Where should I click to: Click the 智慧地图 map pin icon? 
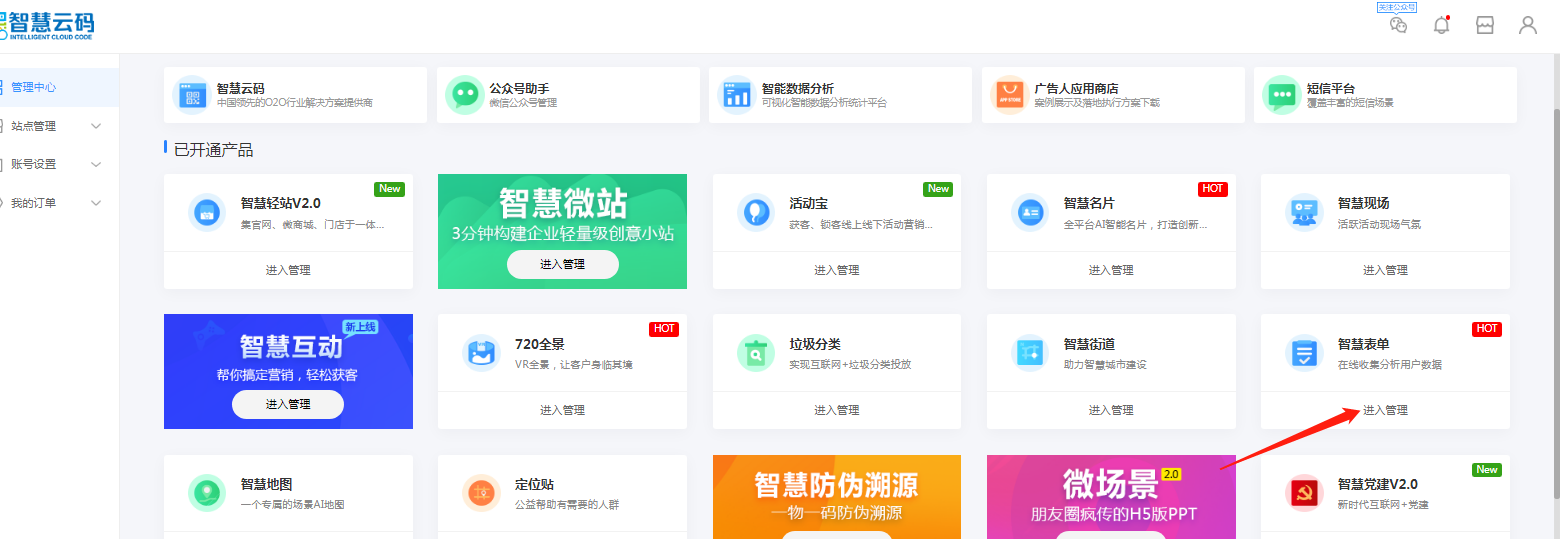(207, 493)
